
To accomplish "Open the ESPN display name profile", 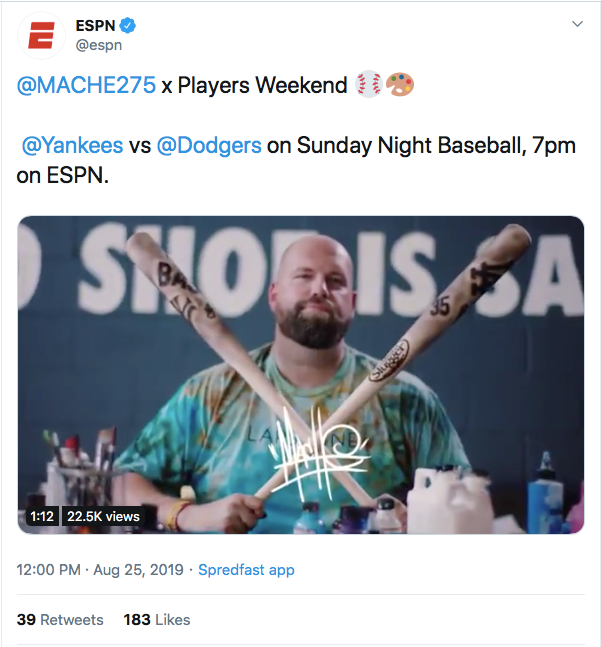I will pos(96,25).
